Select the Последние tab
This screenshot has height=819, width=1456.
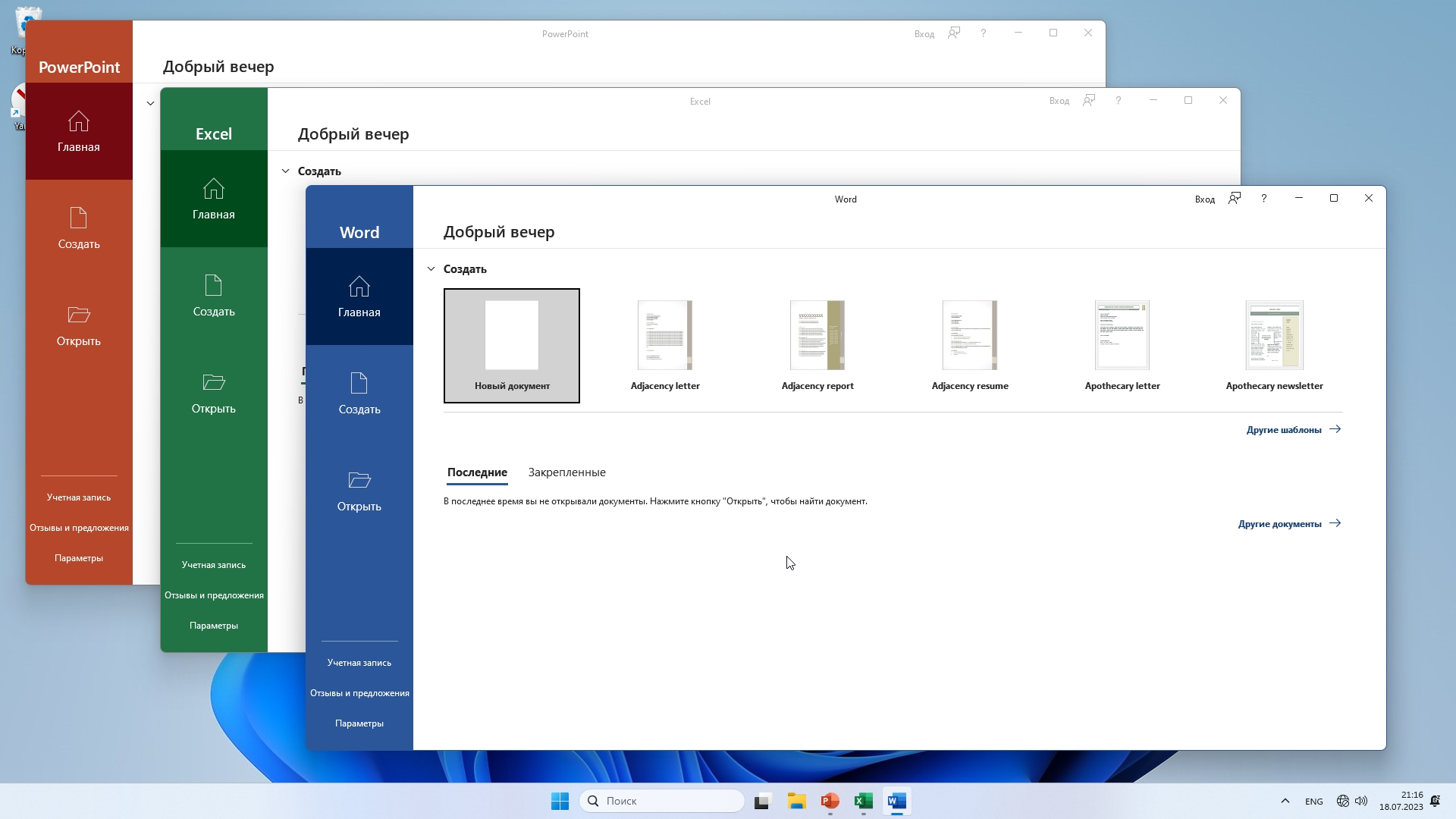[x=477, y=472]
